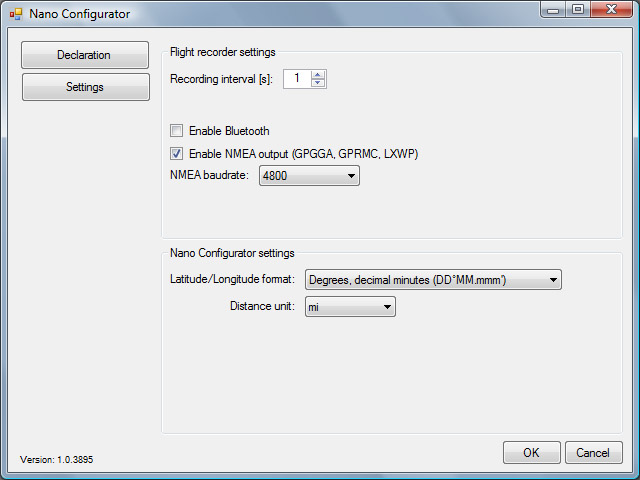Open the Distance unit dropdown
The height and width of the screenshot is (480, 640).
350,307
